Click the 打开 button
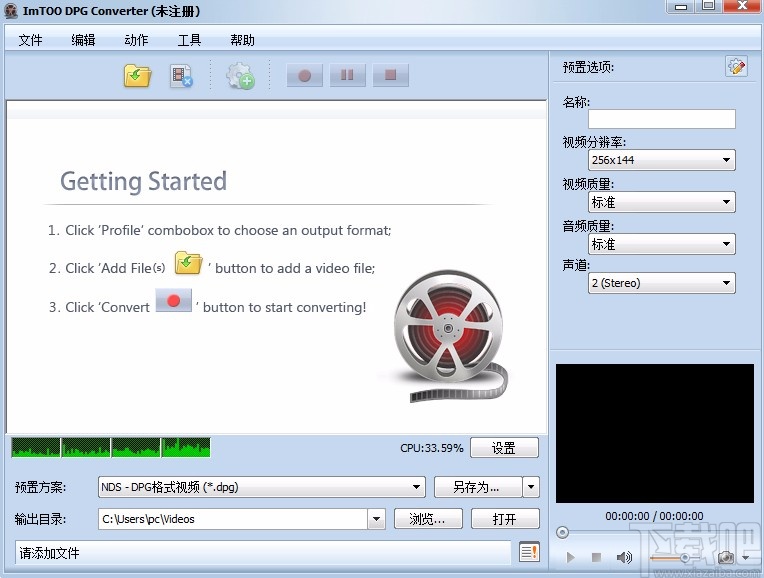This screenshot has height=578, width=764. click(505, 519)
